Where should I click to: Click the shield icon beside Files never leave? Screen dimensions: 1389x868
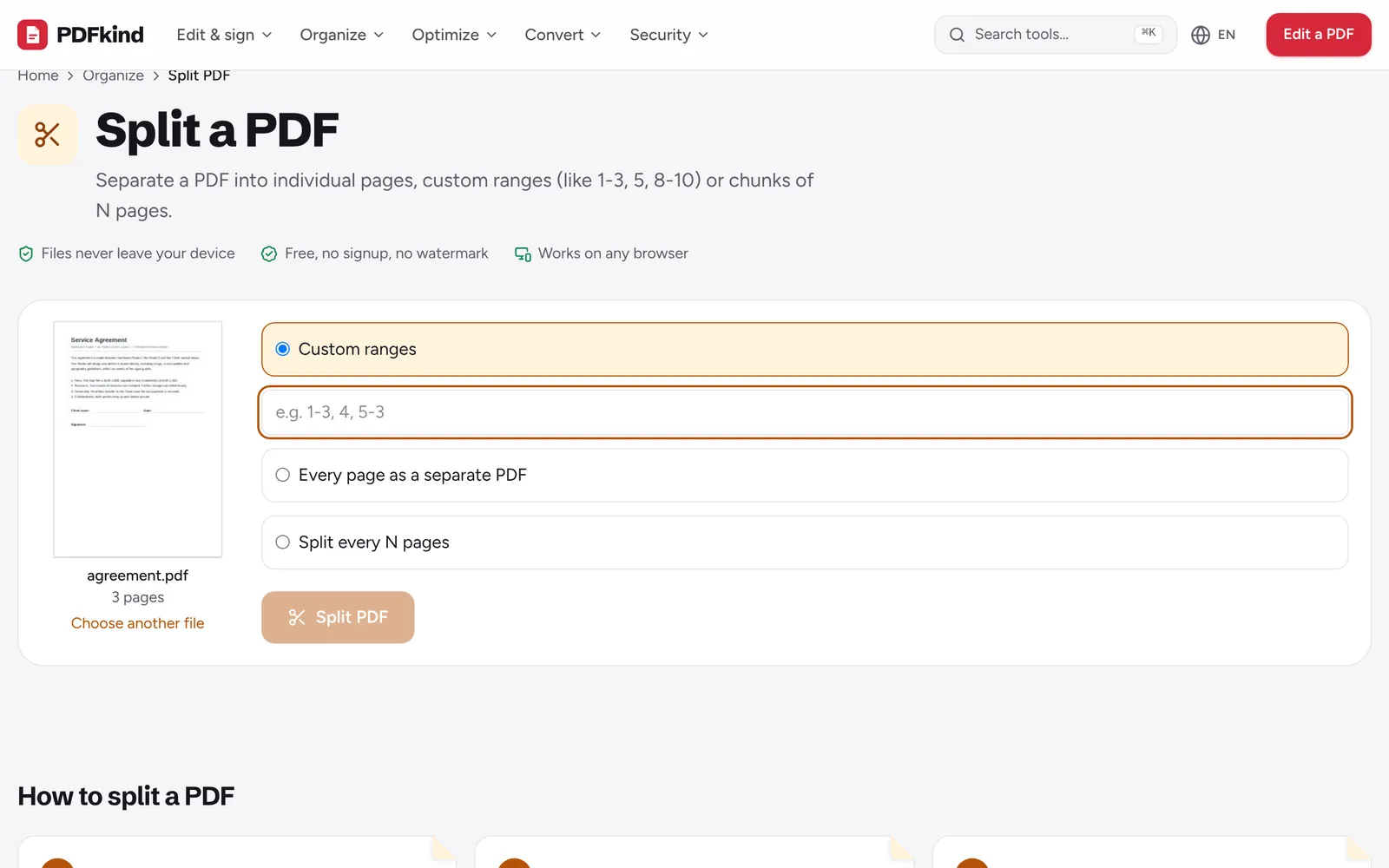coord(26,253)
